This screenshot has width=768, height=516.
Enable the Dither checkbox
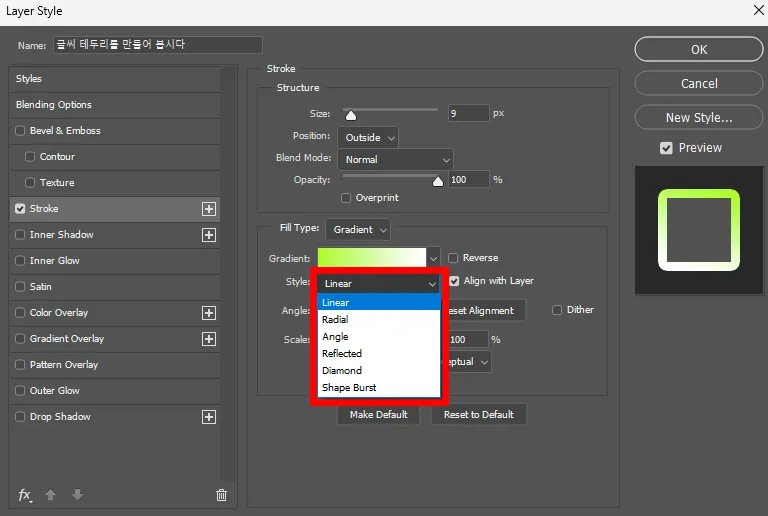pos(557,310)
